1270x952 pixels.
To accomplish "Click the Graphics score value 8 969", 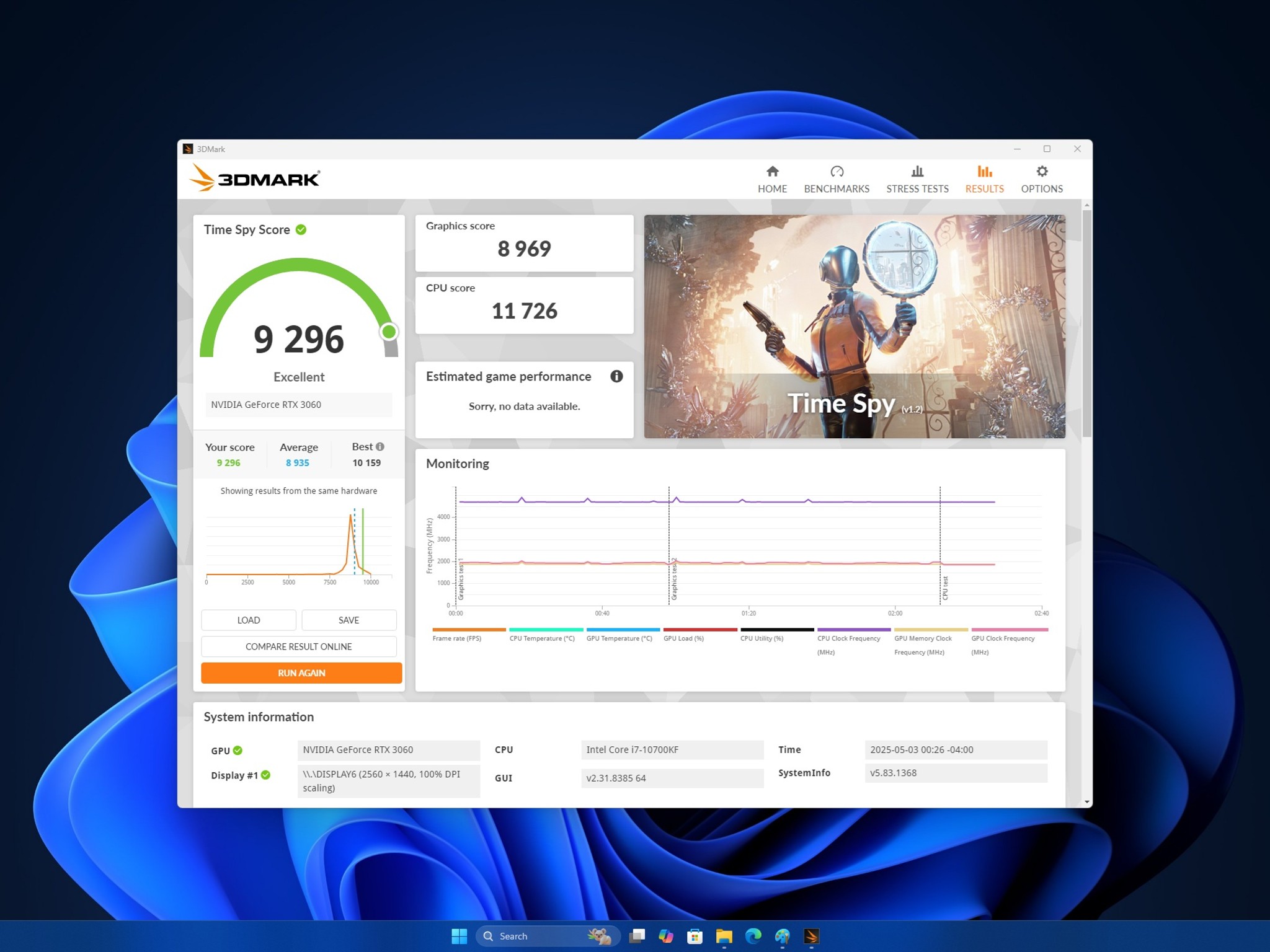I will coord(525,249).
